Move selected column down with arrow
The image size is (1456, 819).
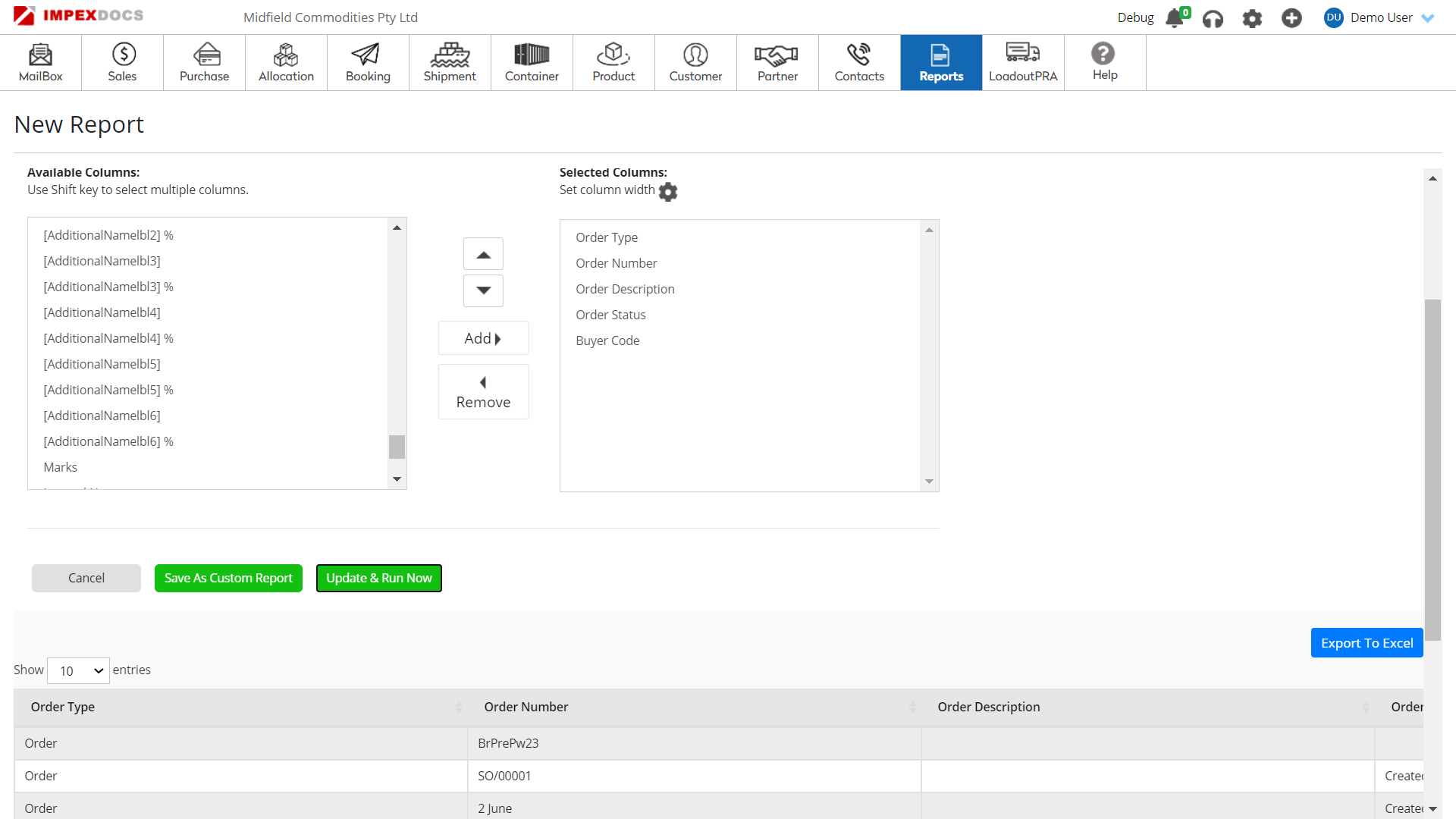coord(483,290)
